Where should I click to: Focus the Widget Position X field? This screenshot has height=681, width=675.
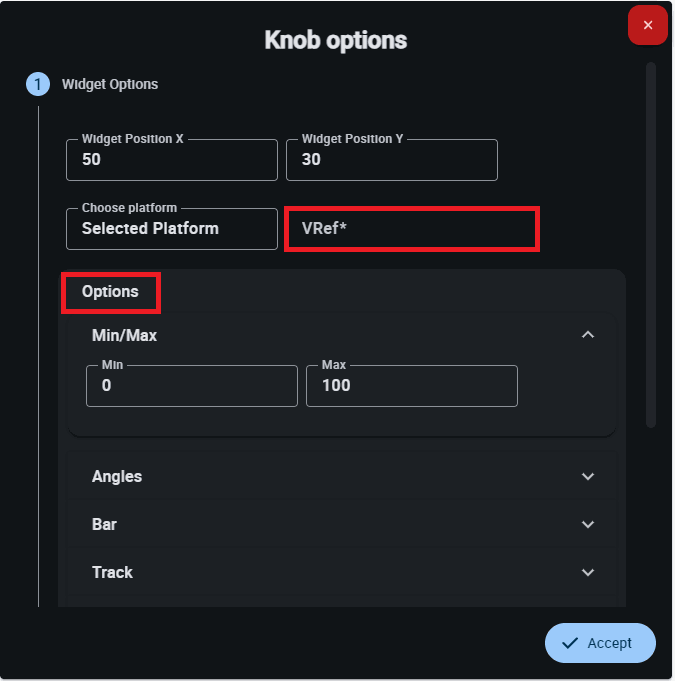171,160
